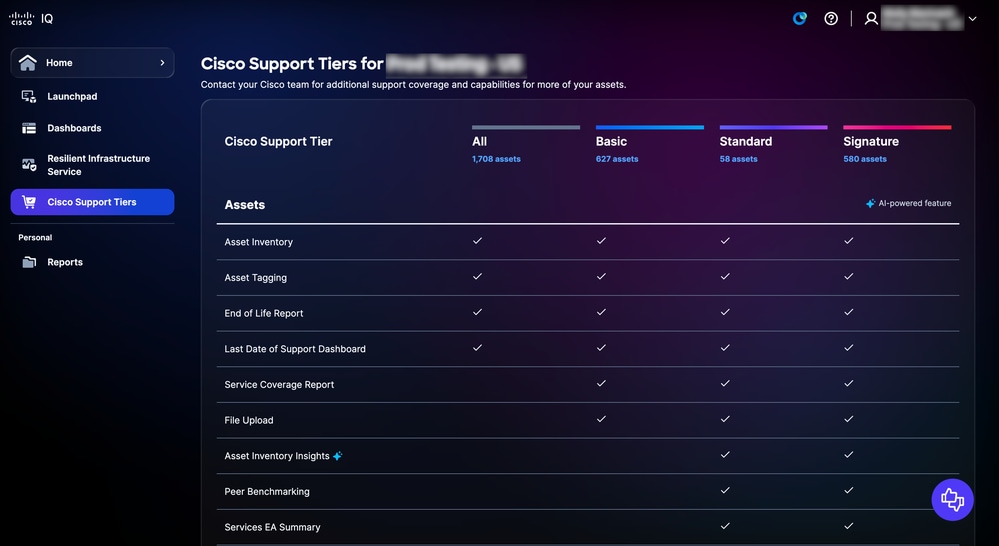Click the AI-powered feature sparkle icon
Image resolution: width=999 pixels, height=546 pixels.
(870, 203)
